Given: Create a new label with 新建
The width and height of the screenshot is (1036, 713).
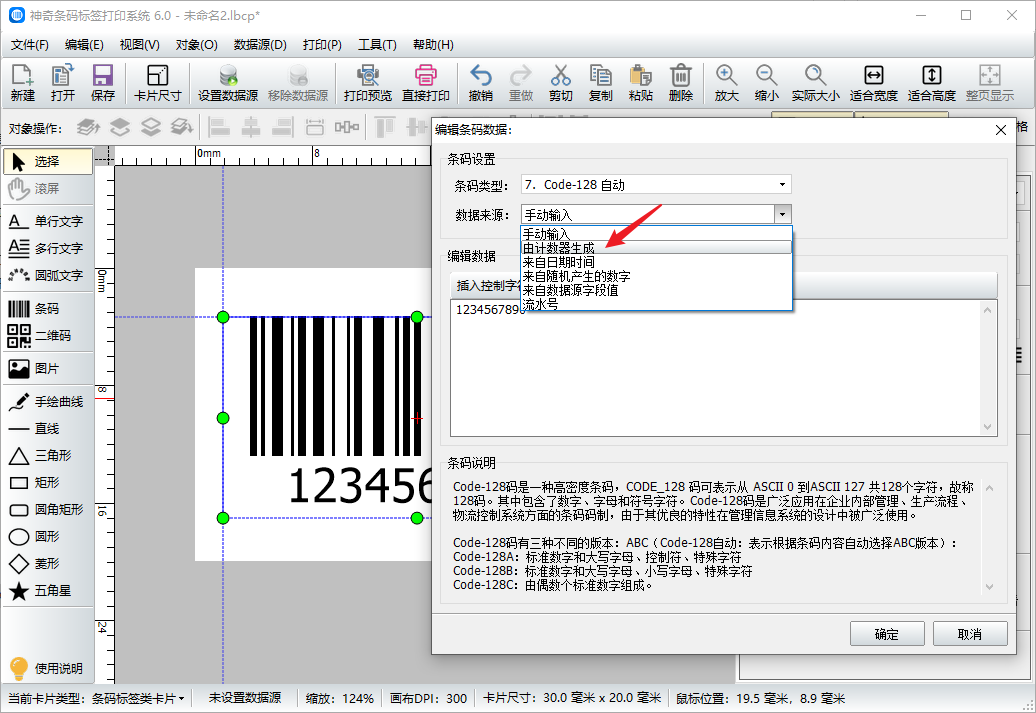Looking at the screenshot, I should (22, 83).
